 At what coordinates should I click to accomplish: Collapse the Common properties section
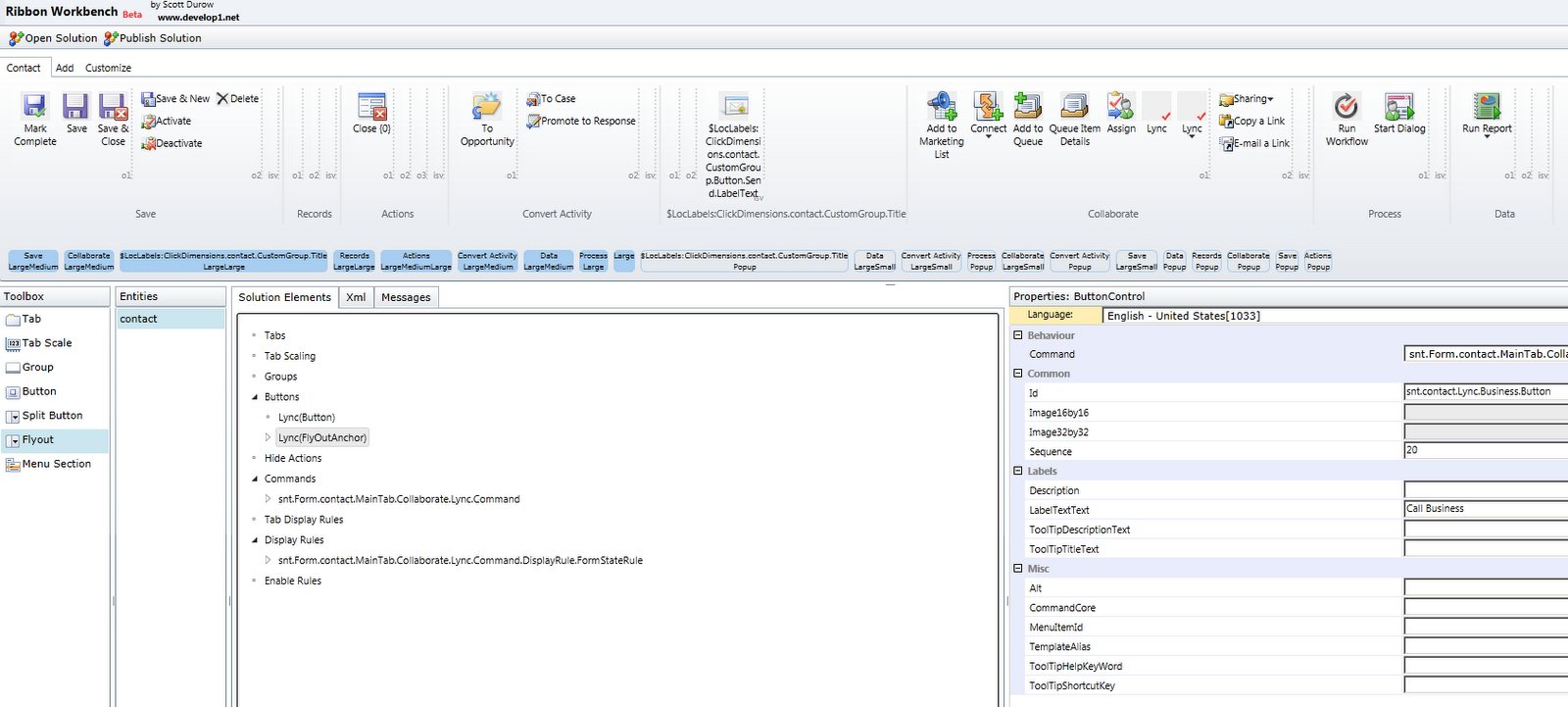[1018, 374]
